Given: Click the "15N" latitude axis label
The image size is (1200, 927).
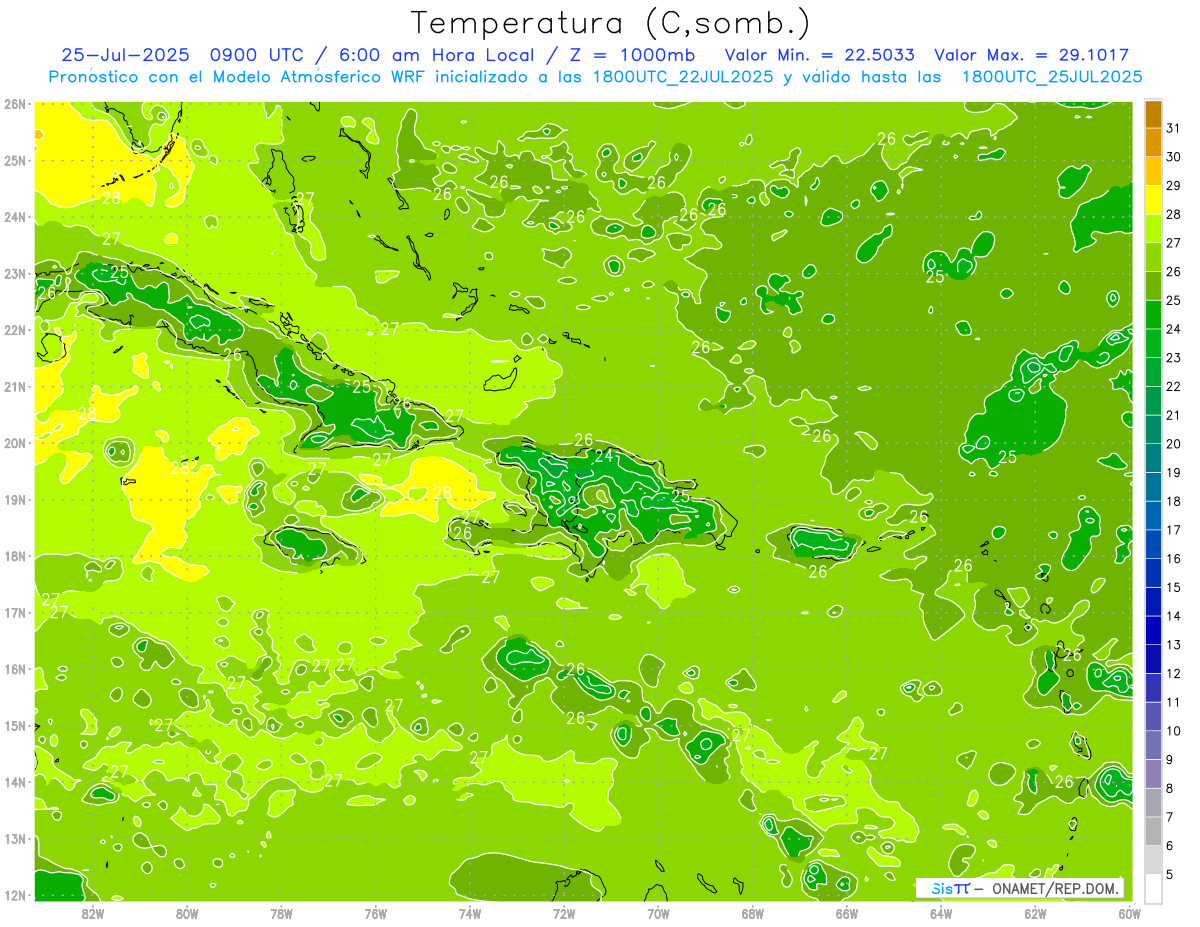Looking at the screenshot, I should (15, 726).
